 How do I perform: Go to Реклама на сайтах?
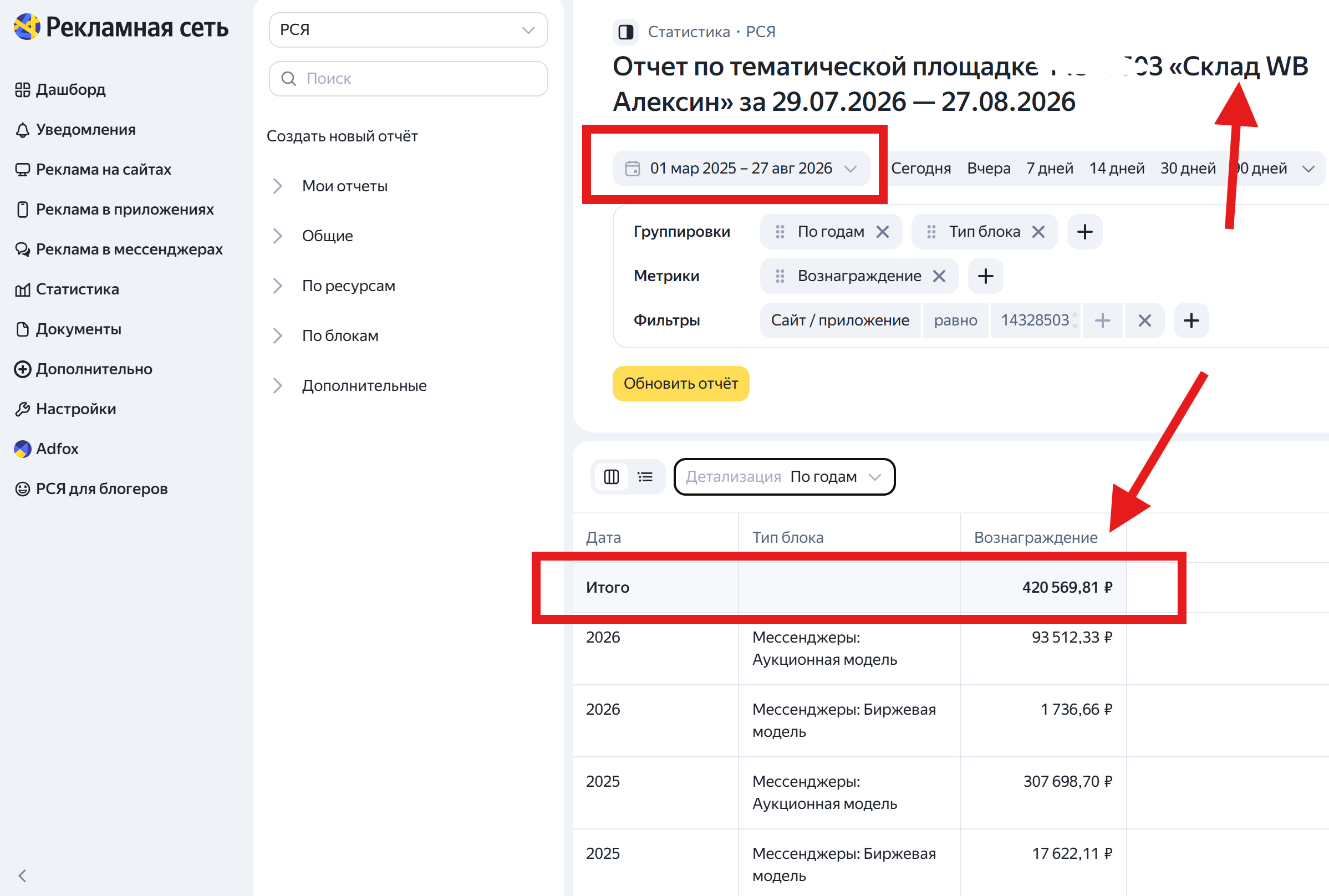pos(93,170)
